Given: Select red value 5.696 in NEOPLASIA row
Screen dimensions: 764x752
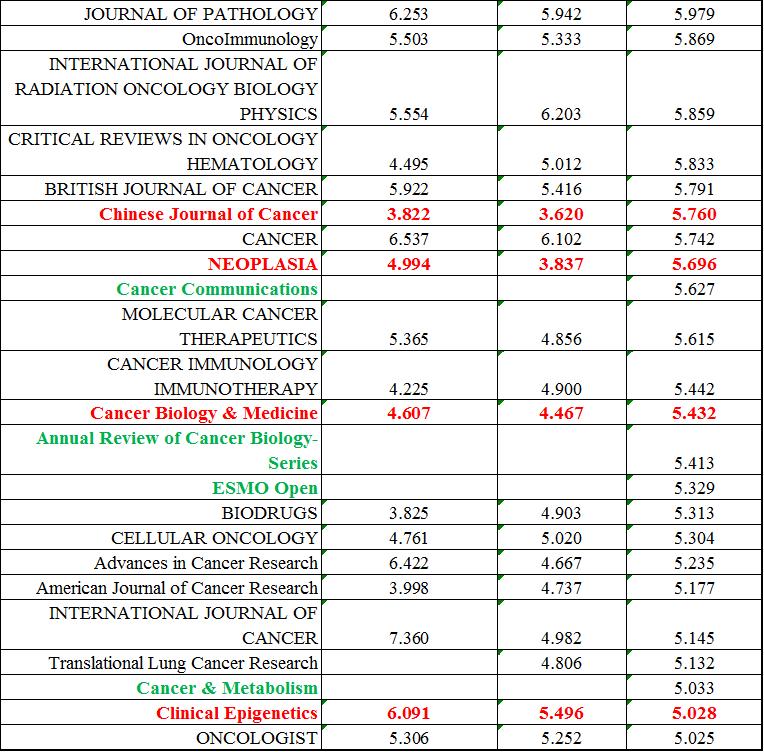Looking at the screenshot, I should (x=694, y=264).
